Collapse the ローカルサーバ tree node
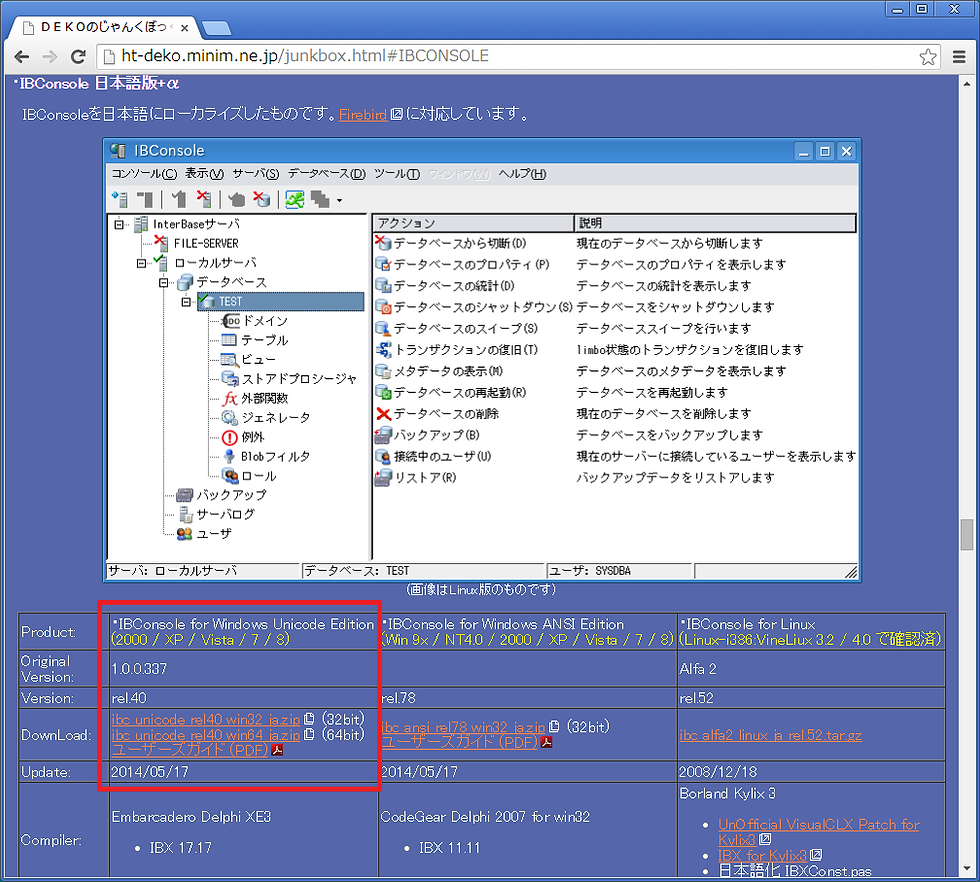980x882 pixels. pyautogui.click(x=141, y=263)
